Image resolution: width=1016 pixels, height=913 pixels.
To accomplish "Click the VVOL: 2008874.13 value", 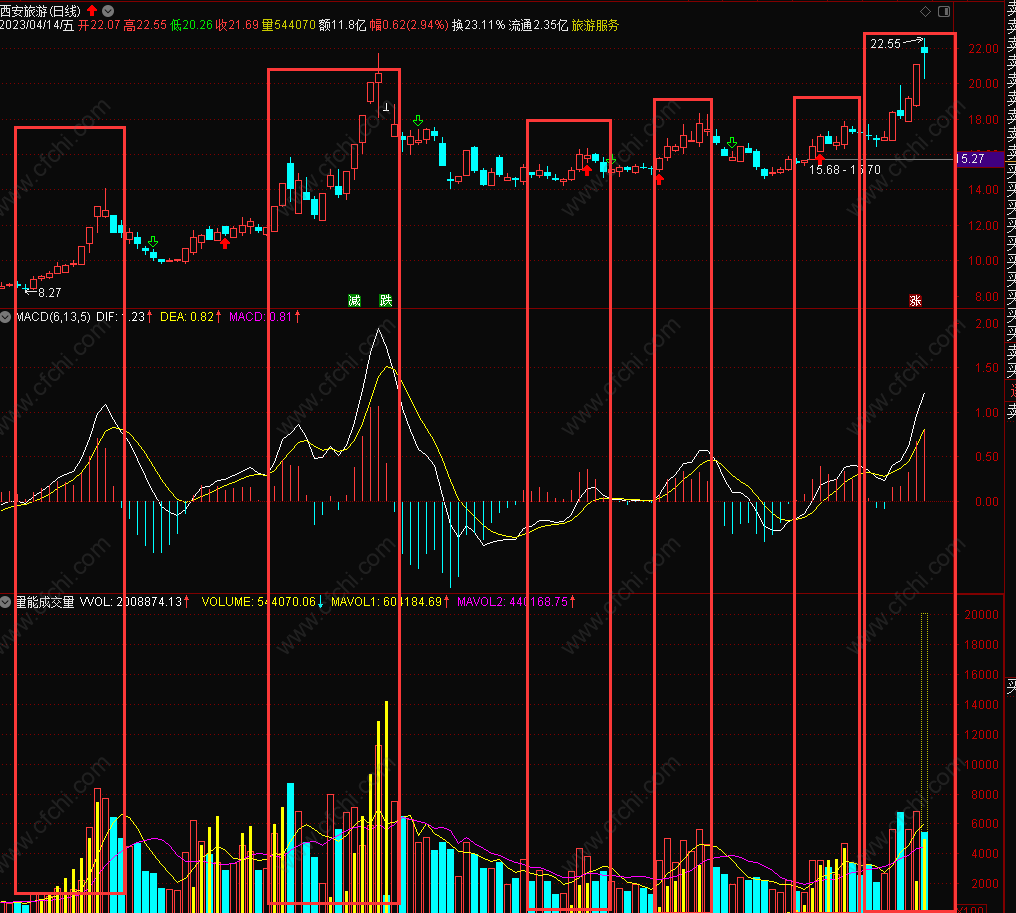I will (x=131, y=602).
